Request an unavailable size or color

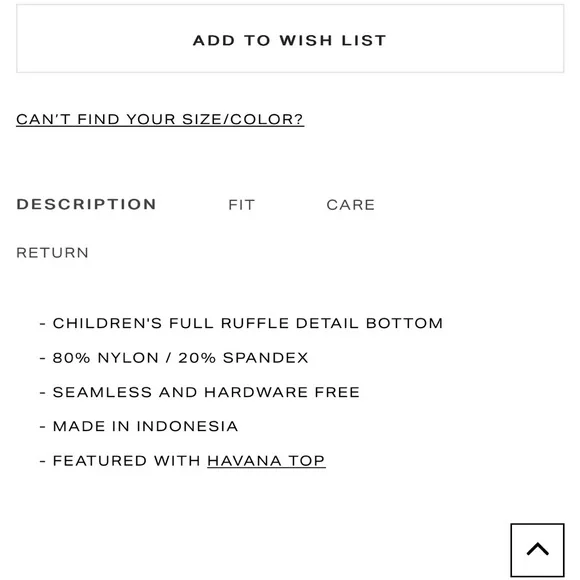pos(160,119)
